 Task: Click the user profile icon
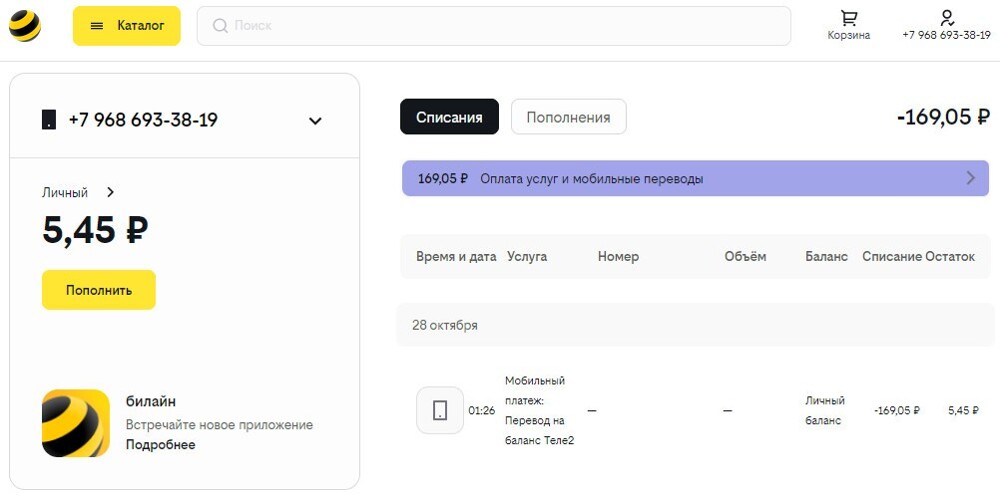coord(947,17)
